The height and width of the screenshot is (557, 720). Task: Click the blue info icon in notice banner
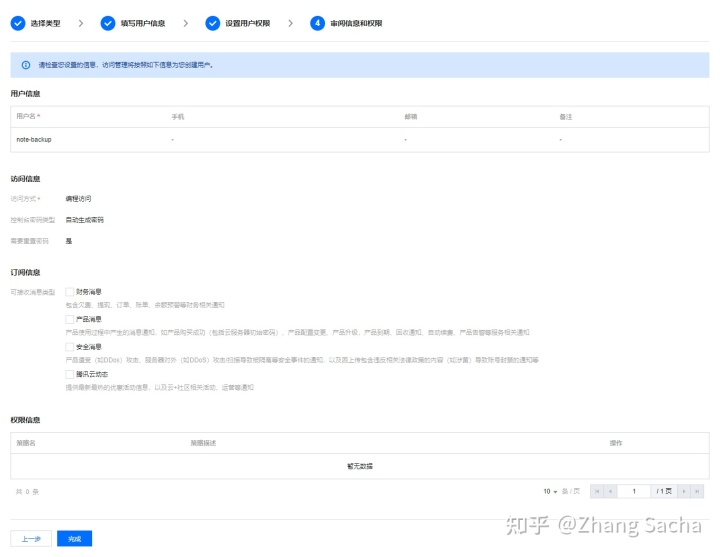26,65
